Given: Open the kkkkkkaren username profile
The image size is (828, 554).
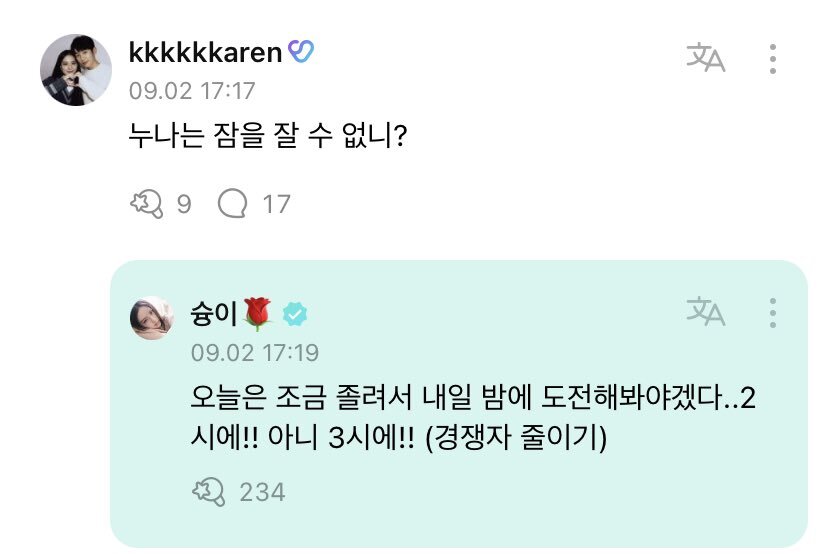Looking at the screenshot, I should coord(205,53).
